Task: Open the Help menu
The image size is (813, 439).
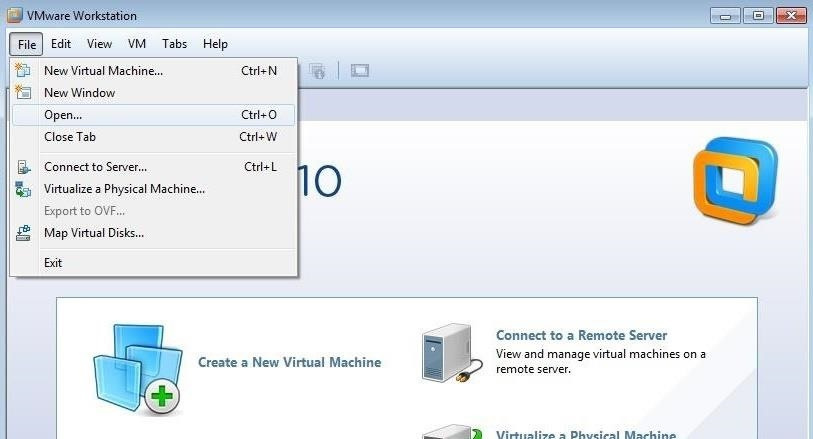Action: tap(215, 44)
